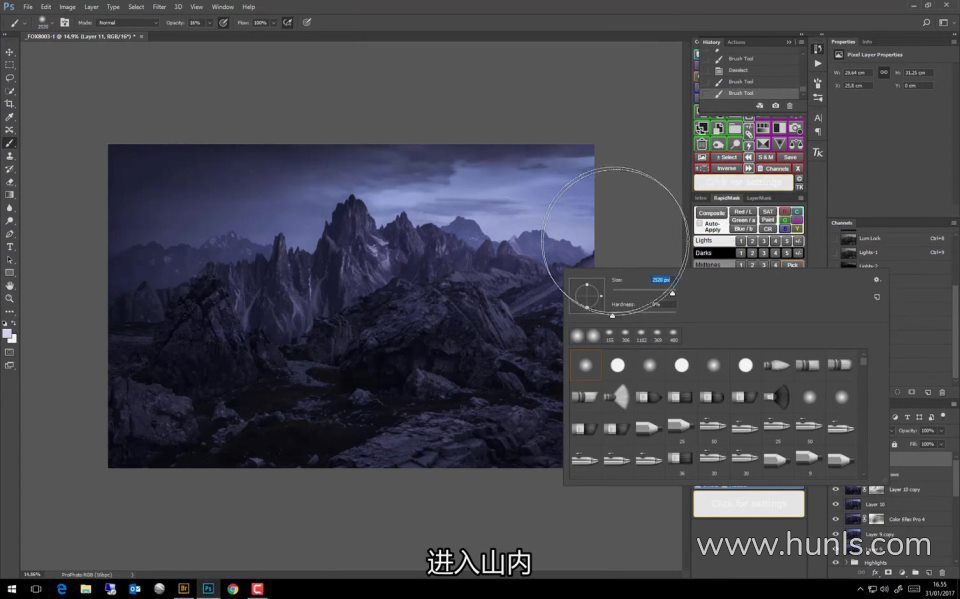The height and width of the screenshot is (599, 960).
Task: Click the foreground color swatch
Action: pyautogui.click(x=7, y=333)
